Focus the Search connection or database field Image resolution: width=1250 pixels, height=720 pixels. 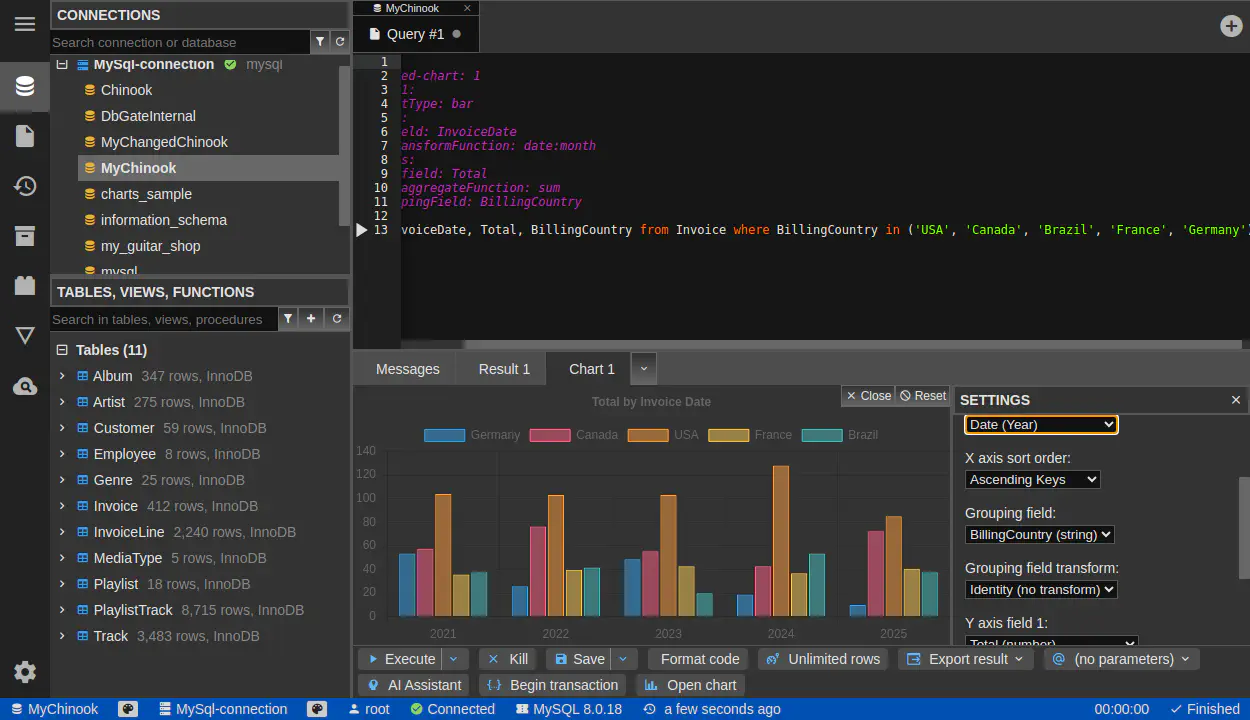point(180,42)
